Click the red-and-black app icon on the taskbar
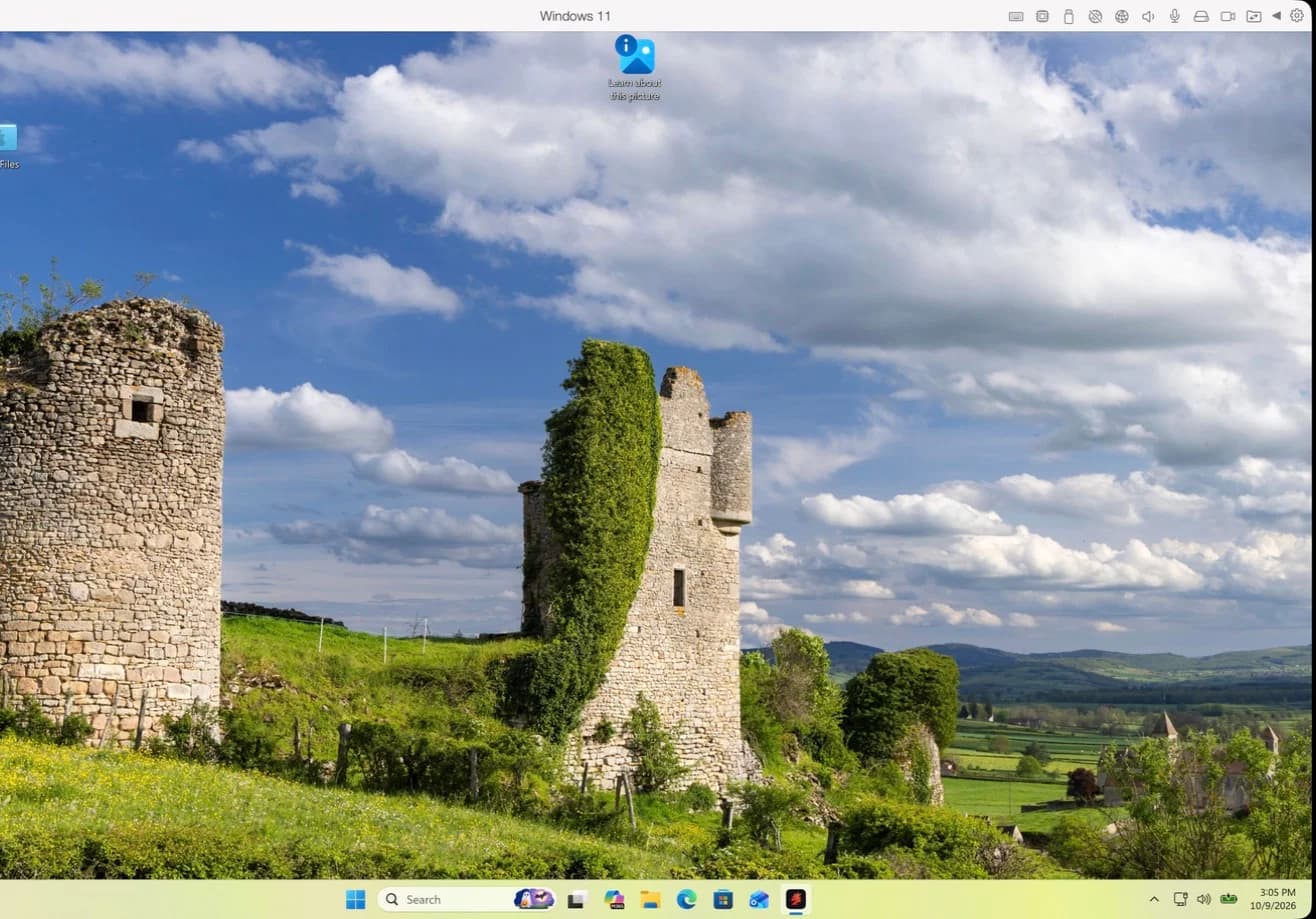 pos(795,899)
